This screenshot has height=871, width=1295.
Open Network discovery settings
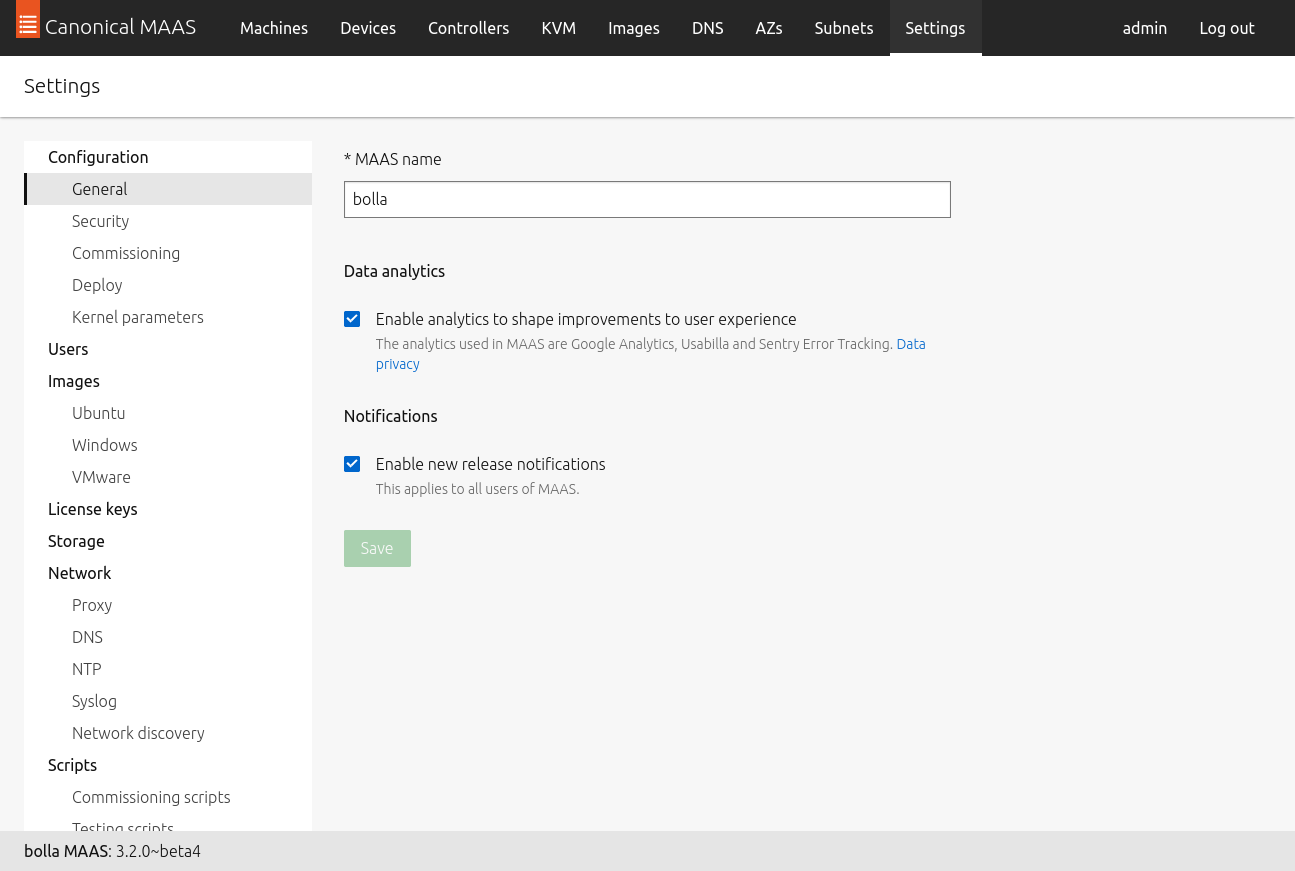[x=138, y=732]
